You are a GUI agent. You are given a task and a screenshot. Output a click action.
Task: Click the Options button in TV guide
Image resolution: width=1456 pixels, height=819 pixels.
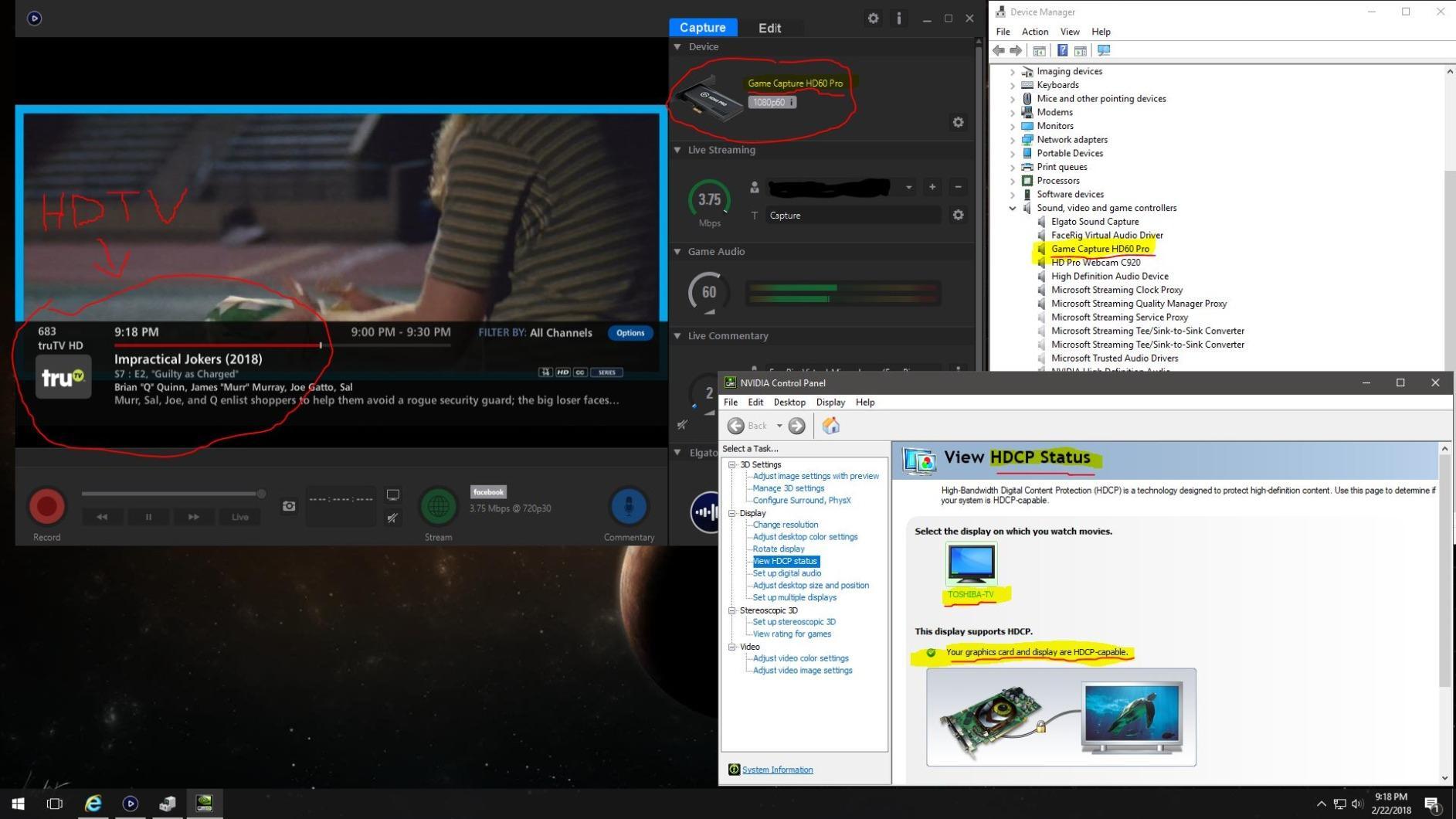(630, 333)
